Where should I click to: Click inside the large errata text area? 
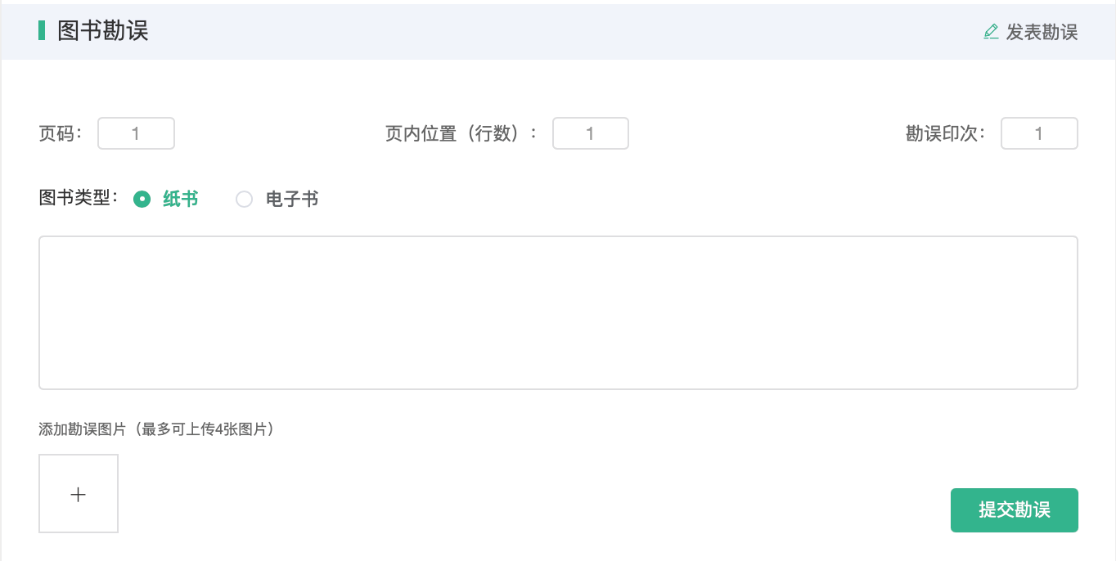(558, 312)
